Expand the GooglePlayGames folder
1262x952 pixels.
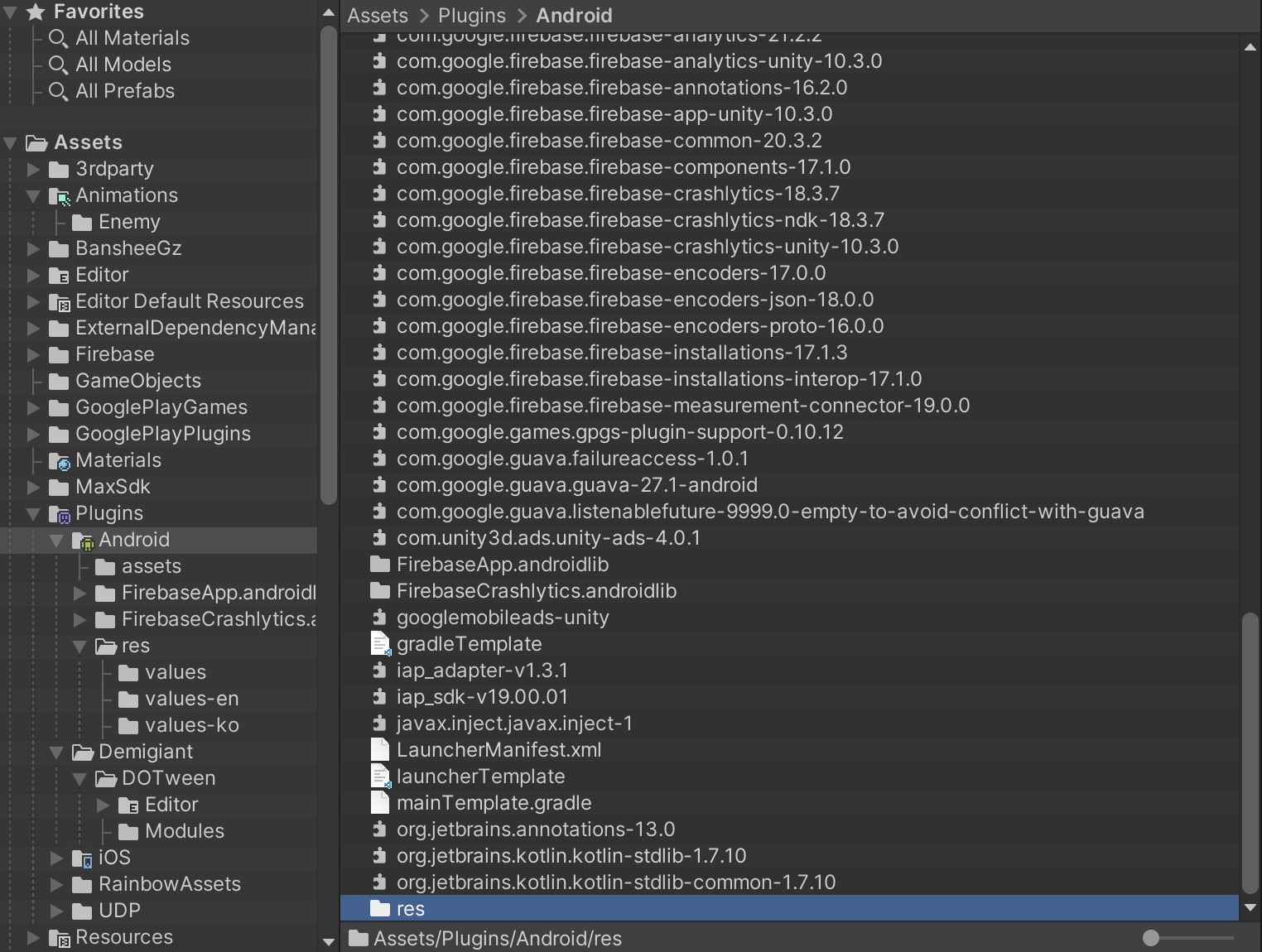tap(33, 408)
